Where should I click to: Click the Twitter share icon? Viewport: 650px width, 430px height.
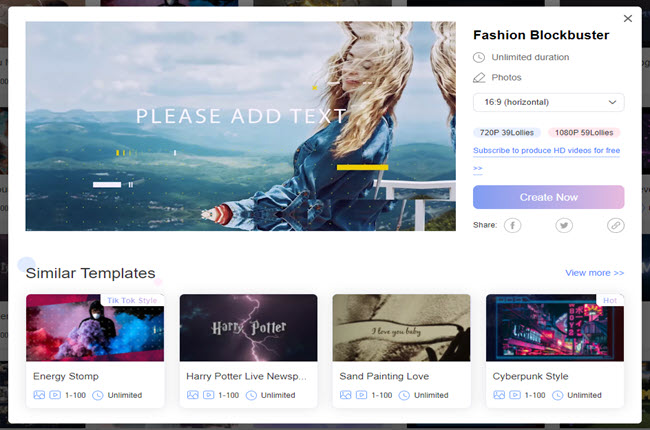pos(564,225)
